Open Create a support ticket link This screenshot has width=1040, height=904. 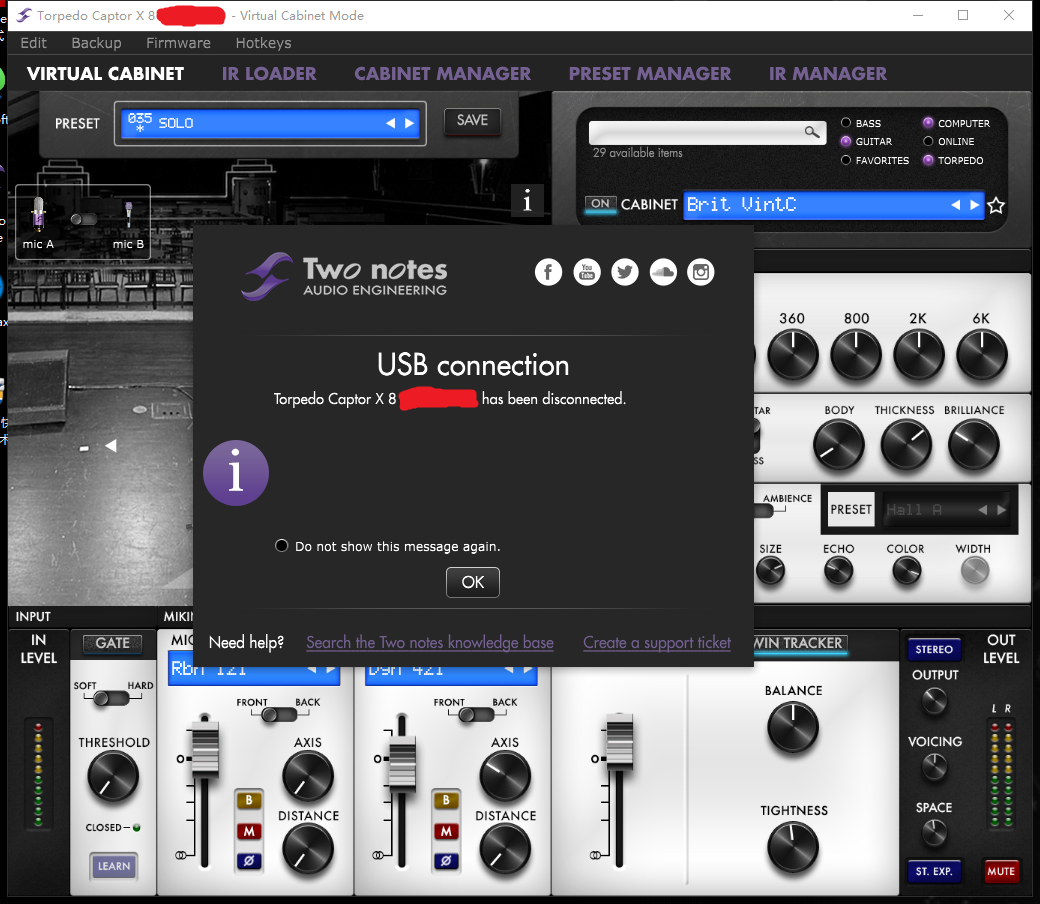click(657, 643)
